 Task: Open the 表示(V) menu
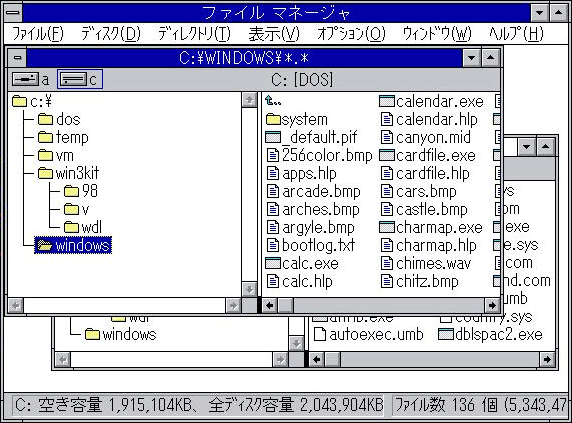(x=274, y=34)
